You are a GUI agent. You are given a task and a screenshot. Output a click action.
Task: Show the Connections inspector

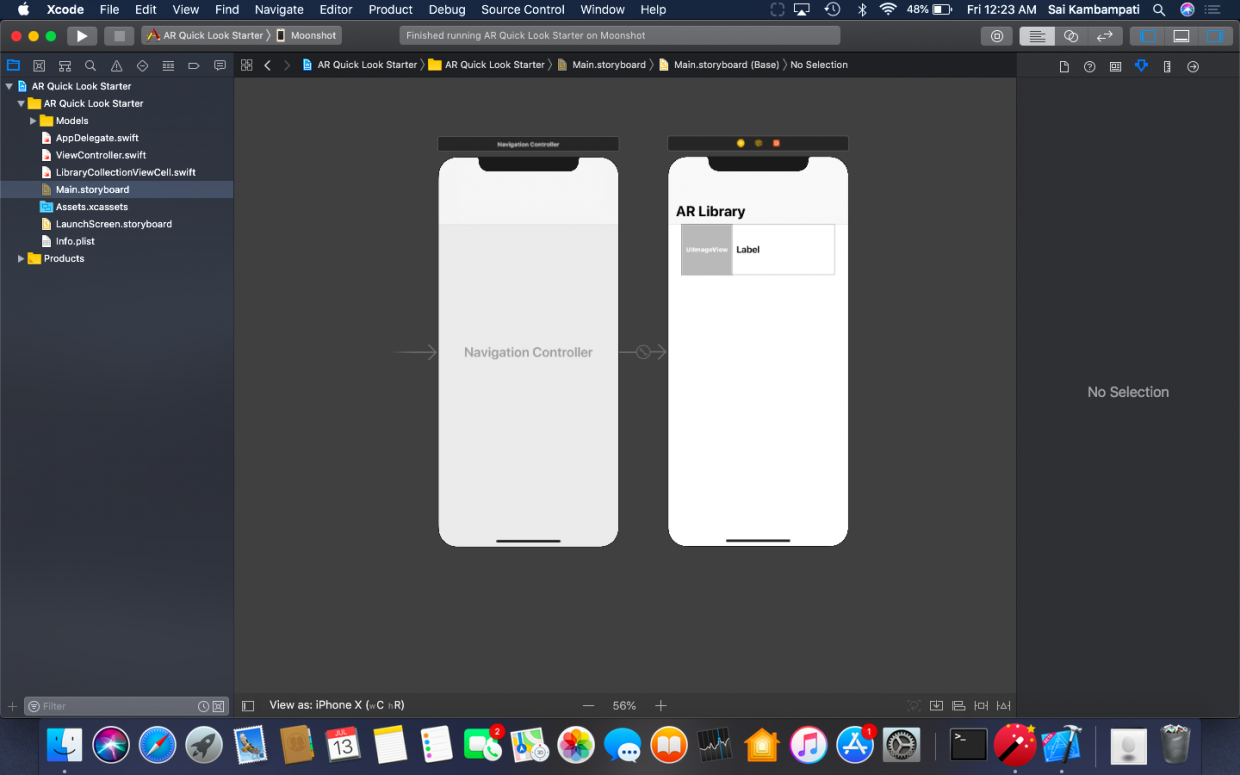[1192, 66]
